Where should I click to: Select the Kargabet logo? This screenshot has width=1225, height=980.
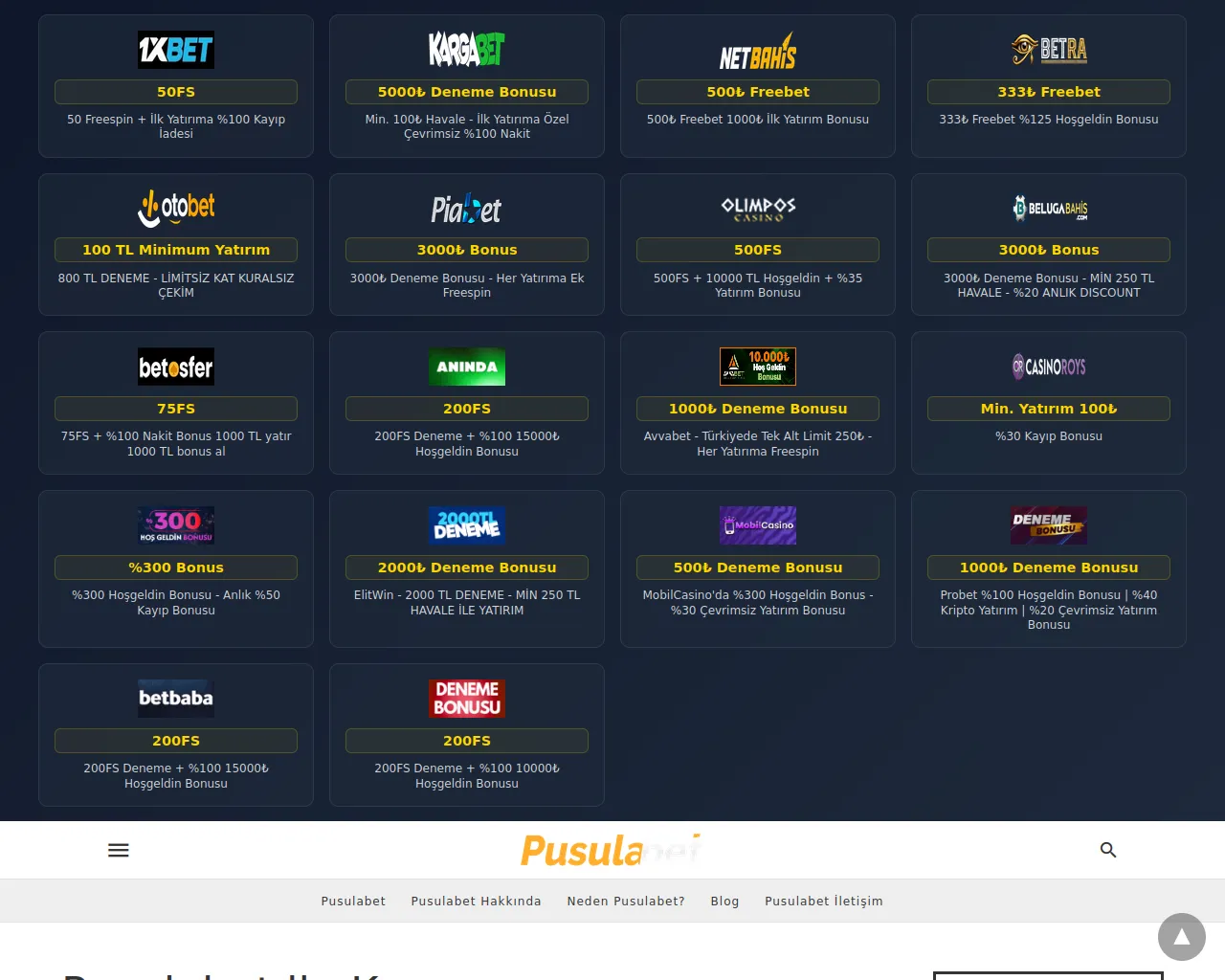click(x=467, y=49)
